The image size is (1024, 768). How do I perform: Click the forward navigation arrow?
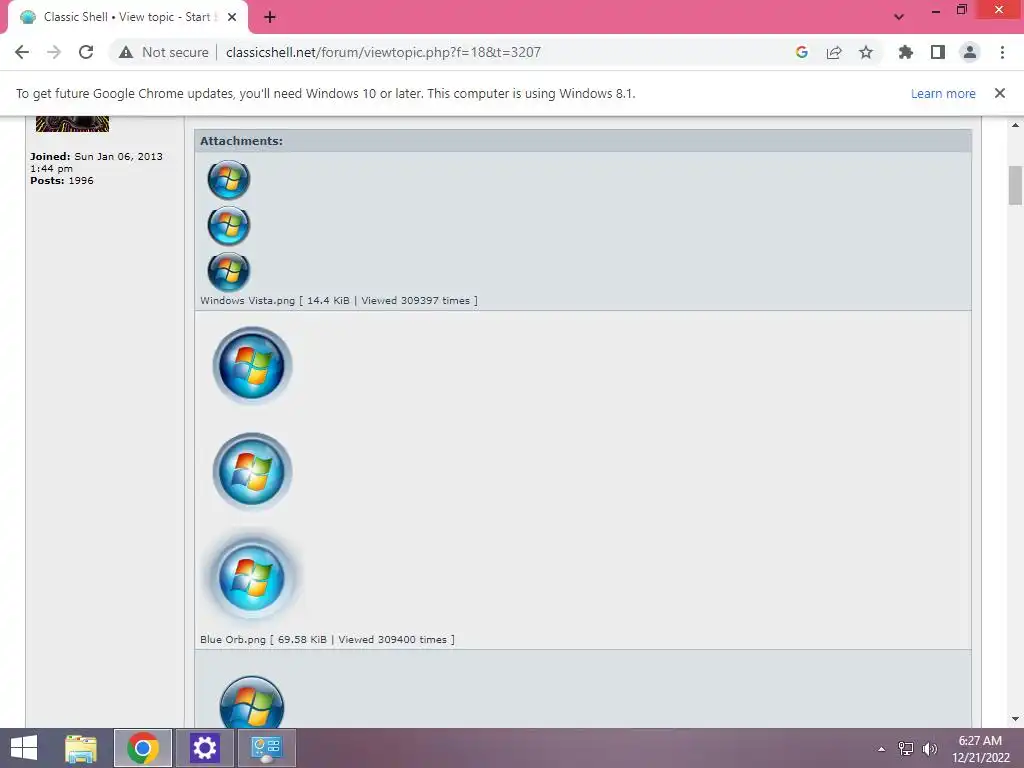[x=54, y=52]
